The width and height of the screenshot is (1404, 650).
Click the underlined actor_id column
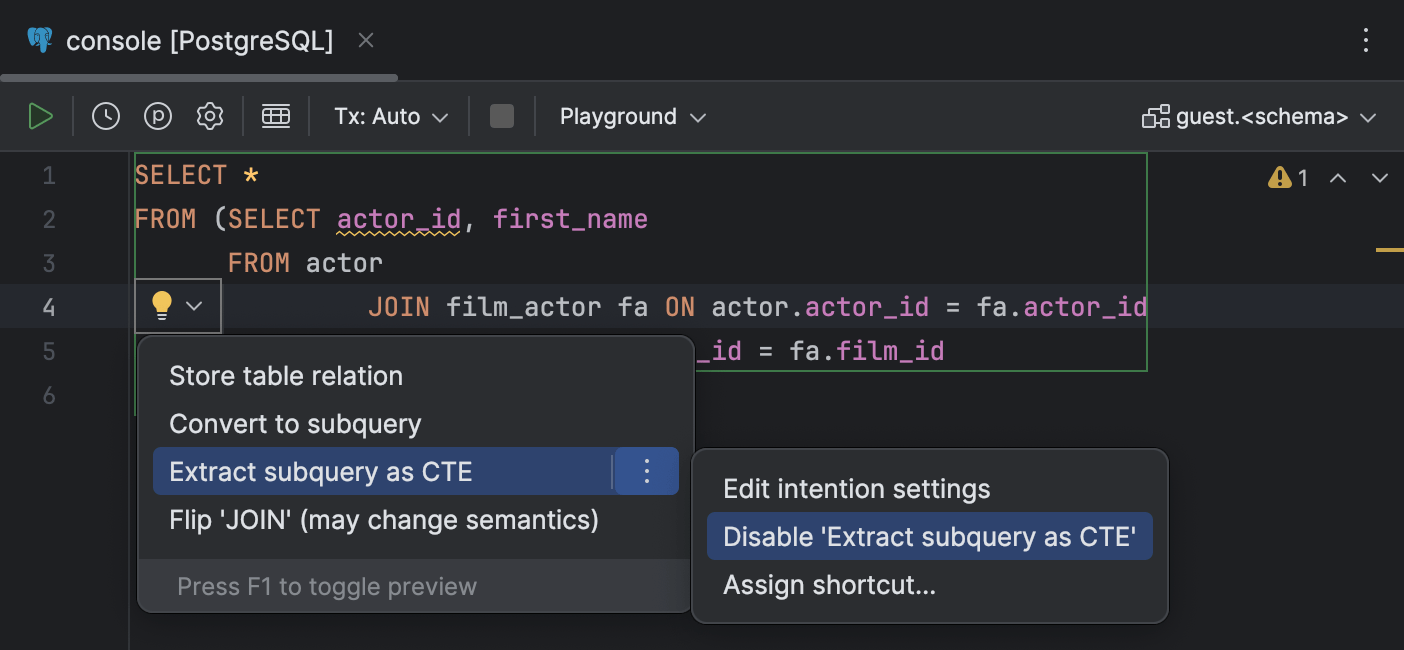399,219
